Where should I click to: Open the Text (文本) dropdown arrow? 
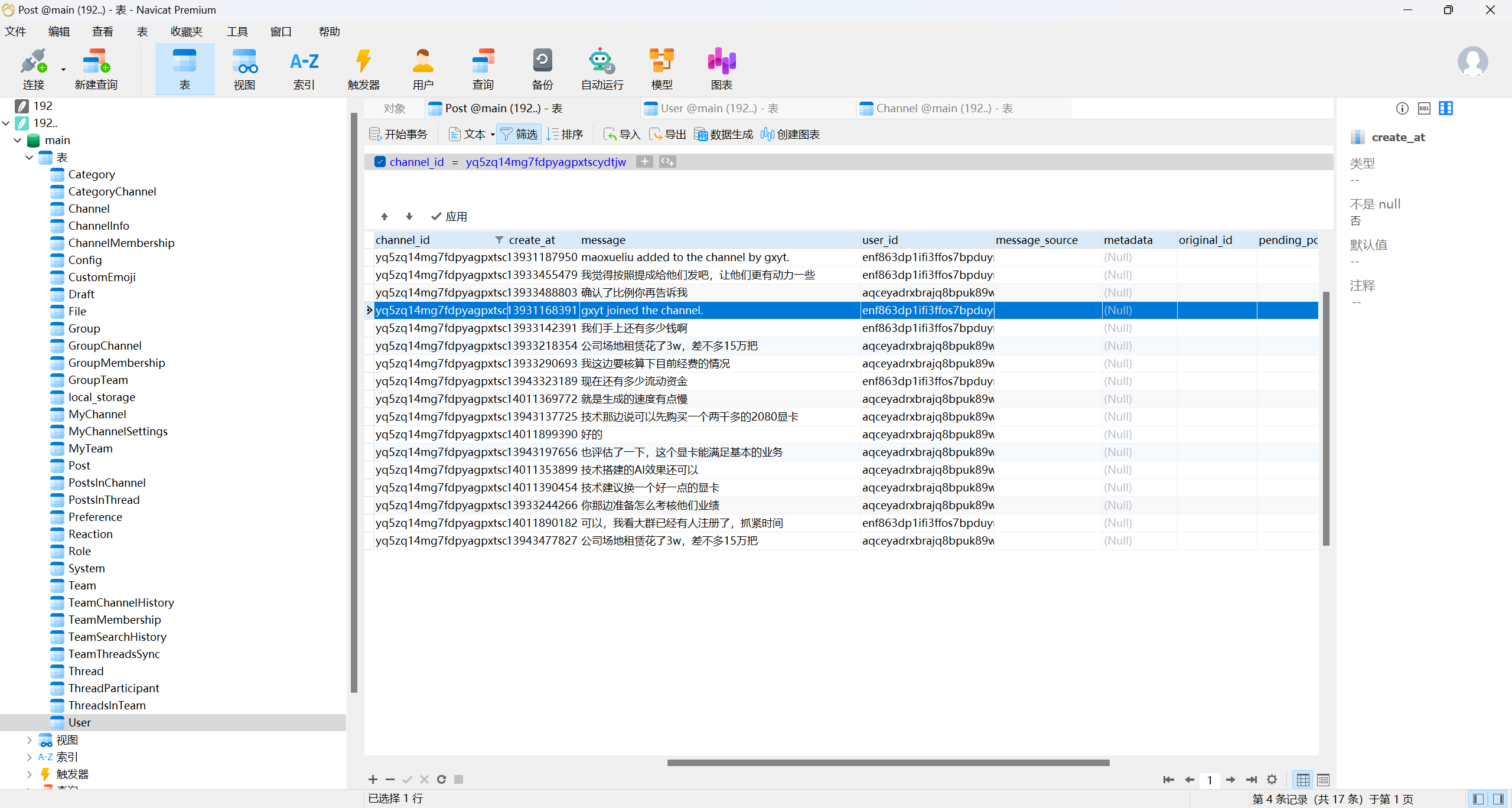tap(493, 134)
